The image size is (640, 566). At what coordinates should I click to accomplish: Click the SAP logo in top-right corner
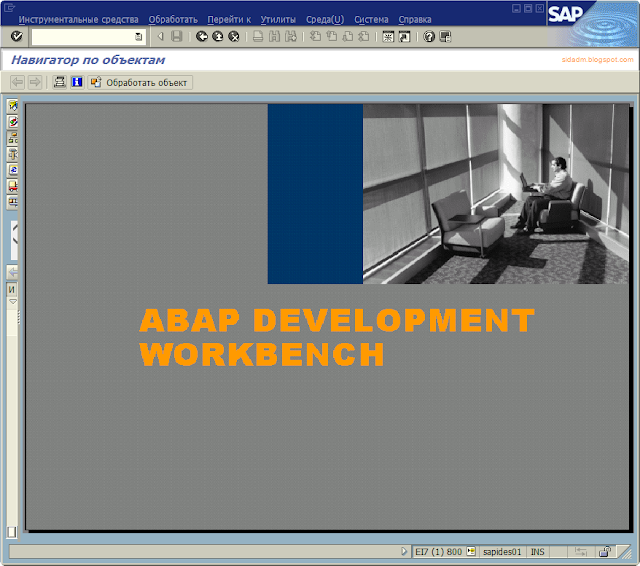tap(565, 14)
